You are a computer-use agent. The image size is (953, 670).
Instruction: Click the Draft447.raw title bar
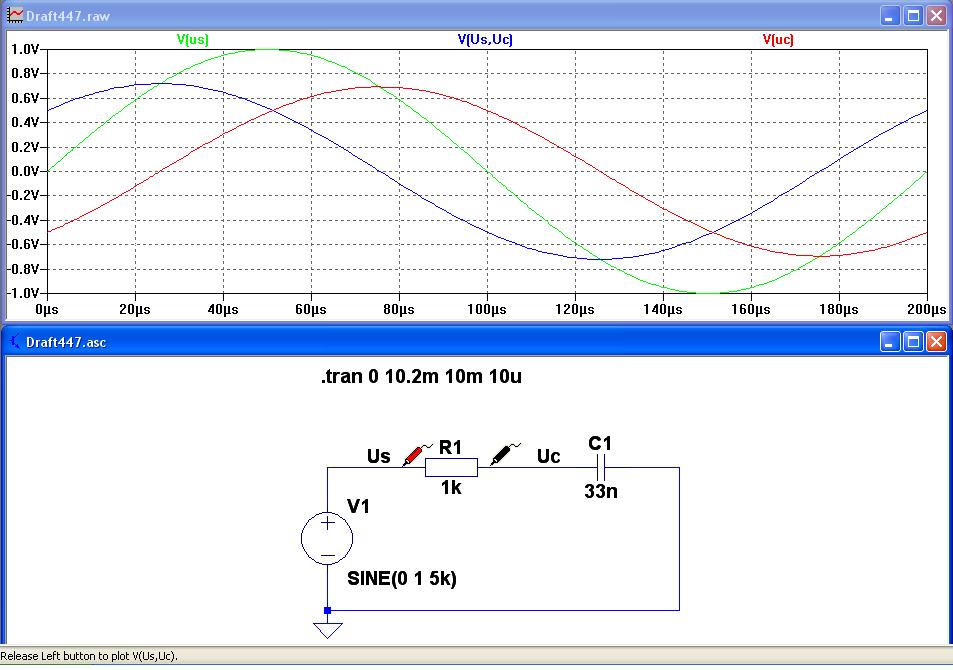pyautogui.click(x=476, y=15)
